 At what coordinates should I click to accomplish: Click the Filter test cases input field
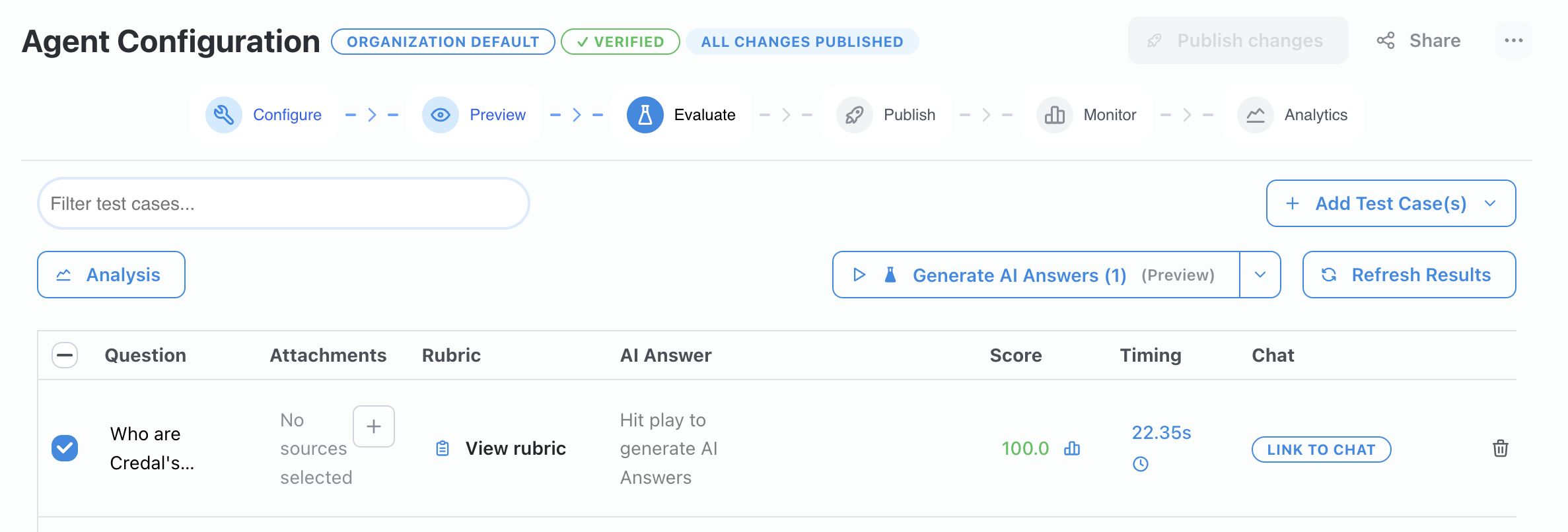pyautogui.click(x=284, y=203)
